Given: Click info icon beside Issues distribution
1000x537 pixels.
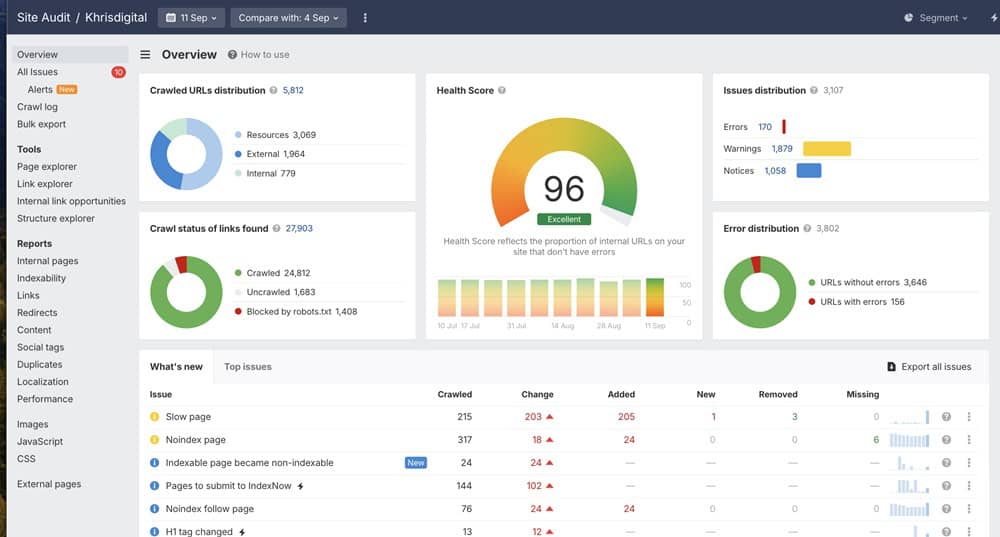Looking at the screenshot, I should [814, 91].
